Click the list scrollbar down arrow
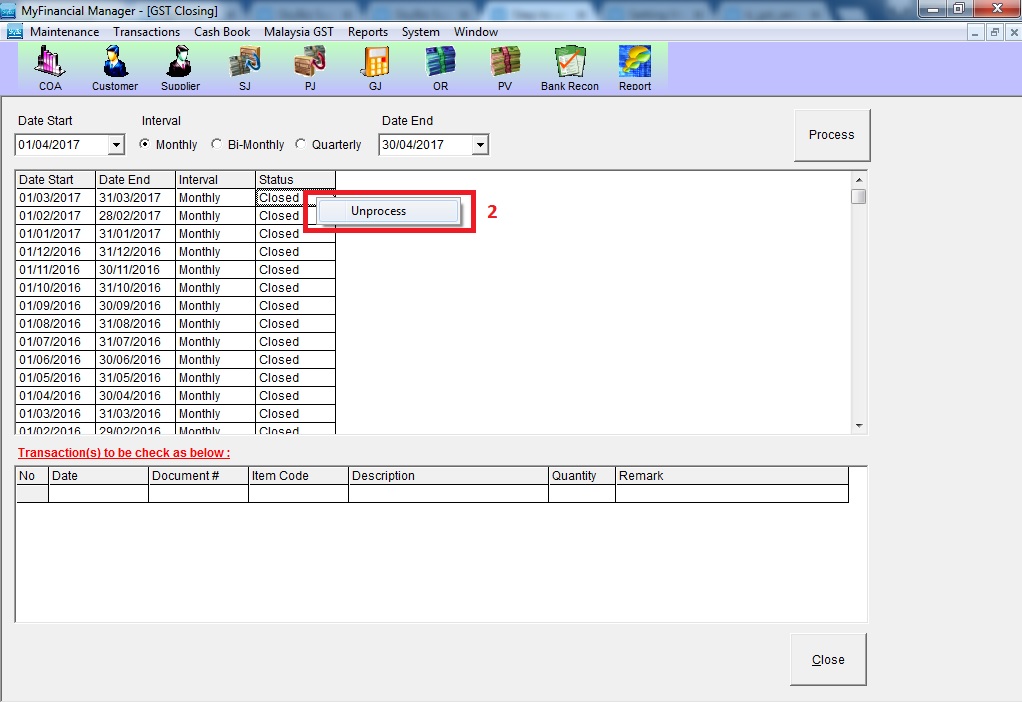 pos(859,426)
